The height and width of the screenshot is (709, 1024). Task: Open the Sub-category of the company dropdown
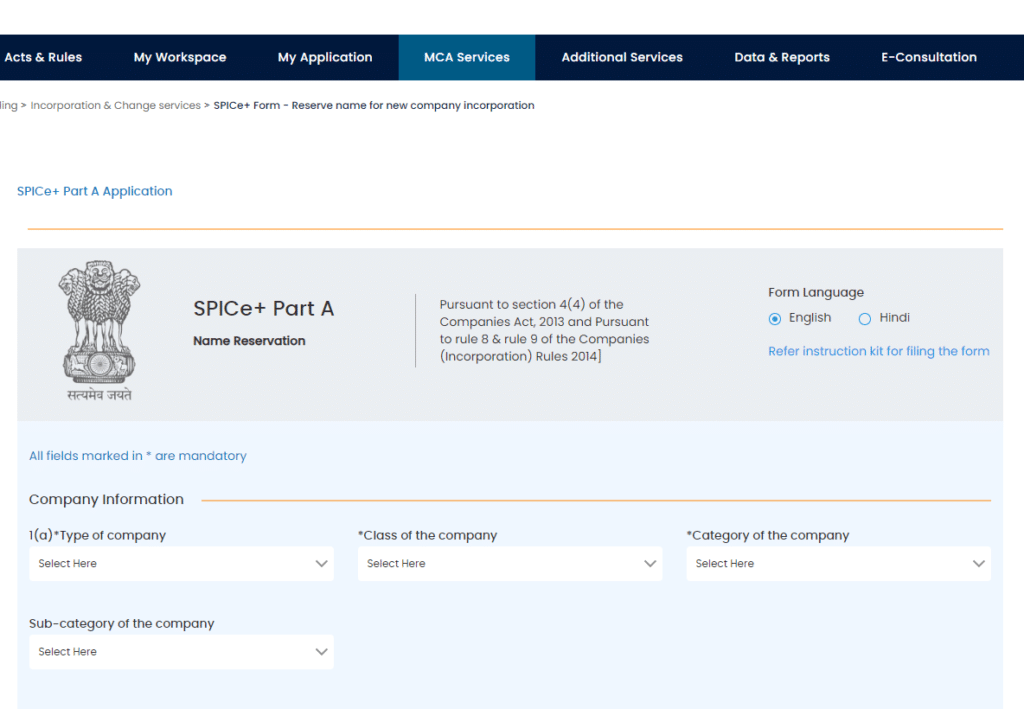[x=182, y=652]
